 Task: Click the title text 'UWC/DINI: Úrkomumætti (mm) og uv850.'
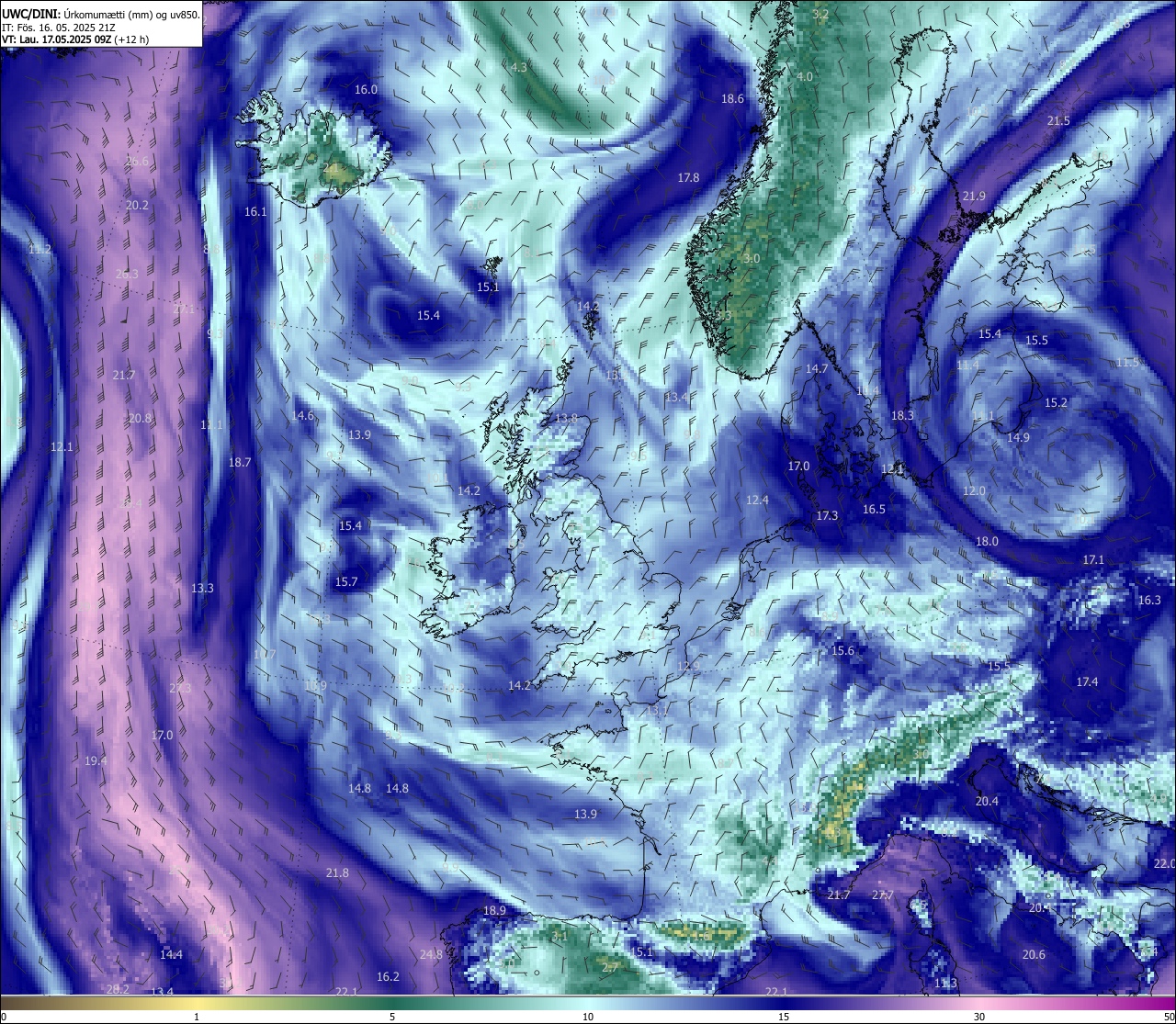pos(101,14)
